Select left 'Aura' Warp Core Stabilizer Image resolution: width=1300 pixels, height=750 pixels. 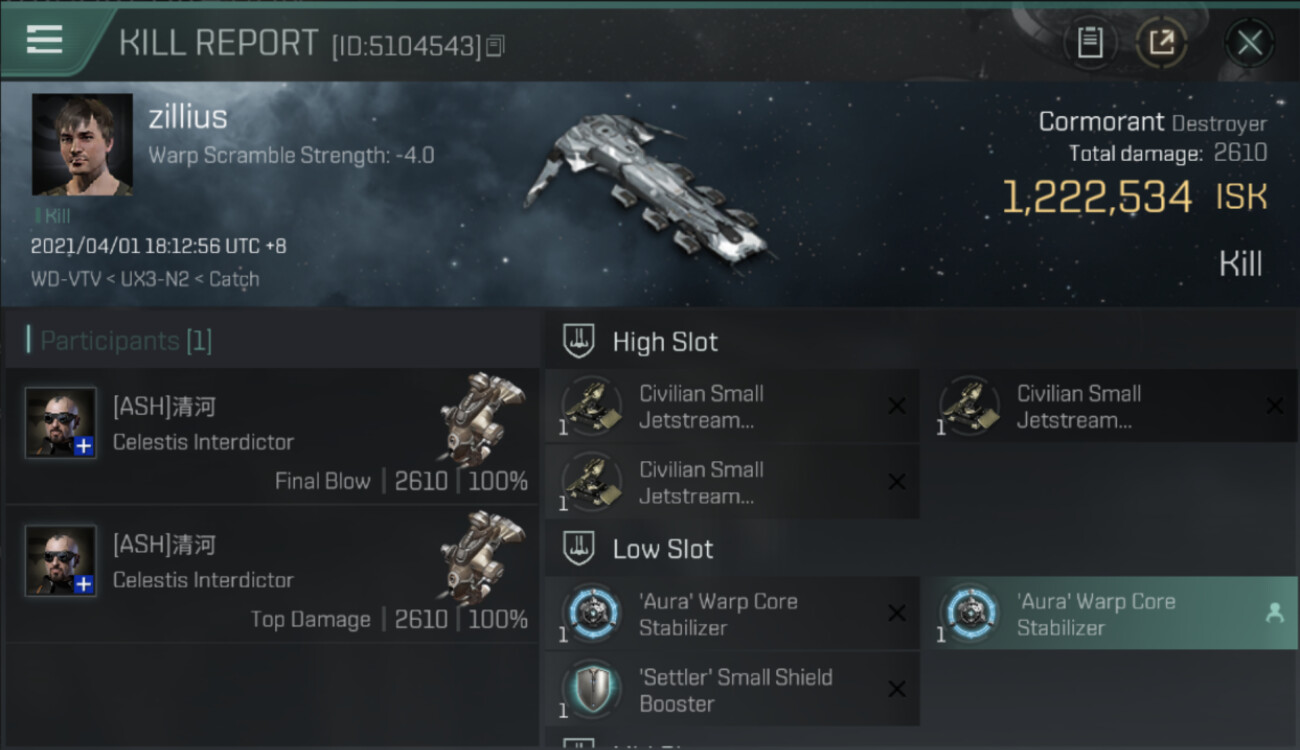tap(732, 614)
